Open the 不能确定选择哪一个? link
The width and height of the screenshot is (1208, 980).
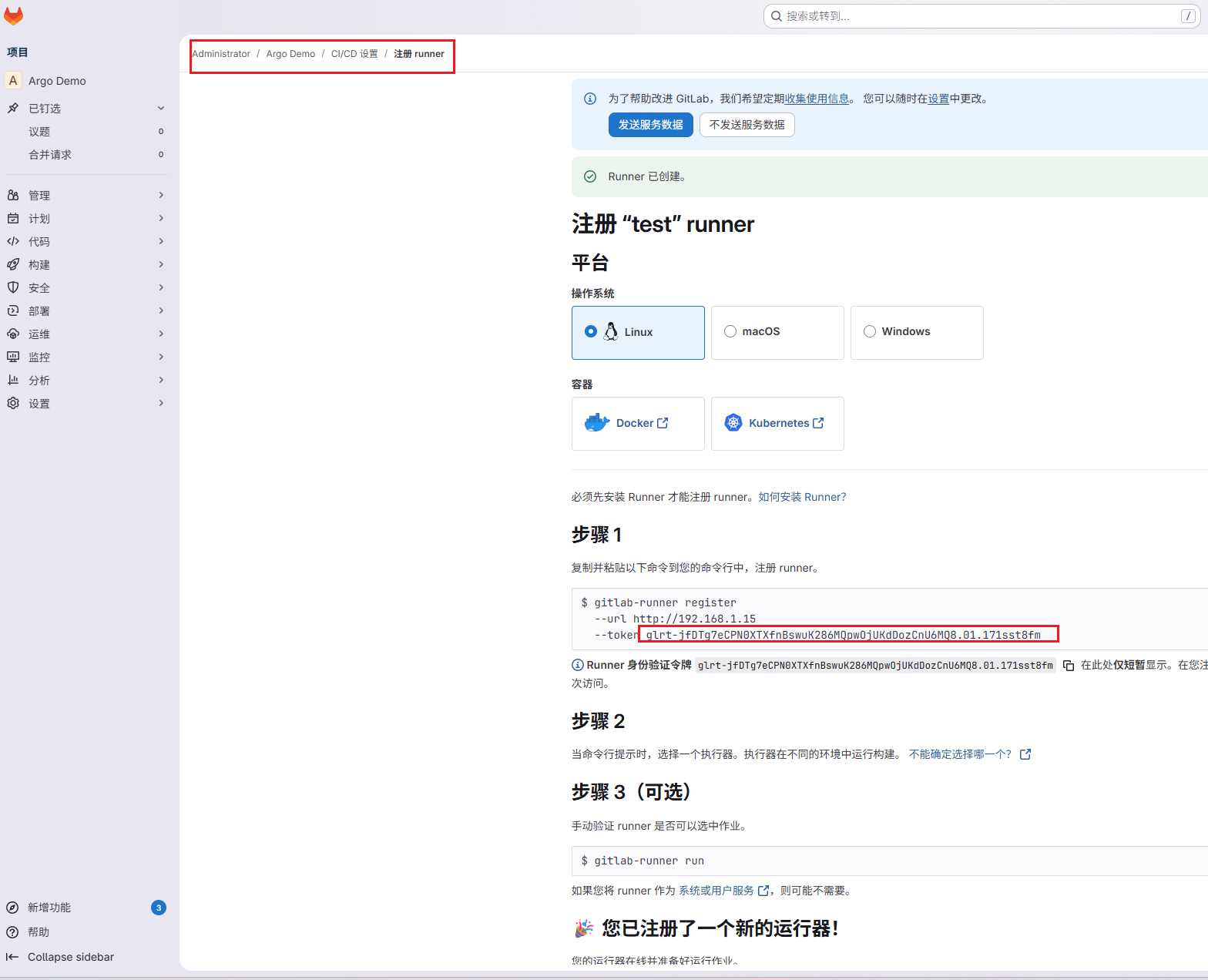[960, 754]
